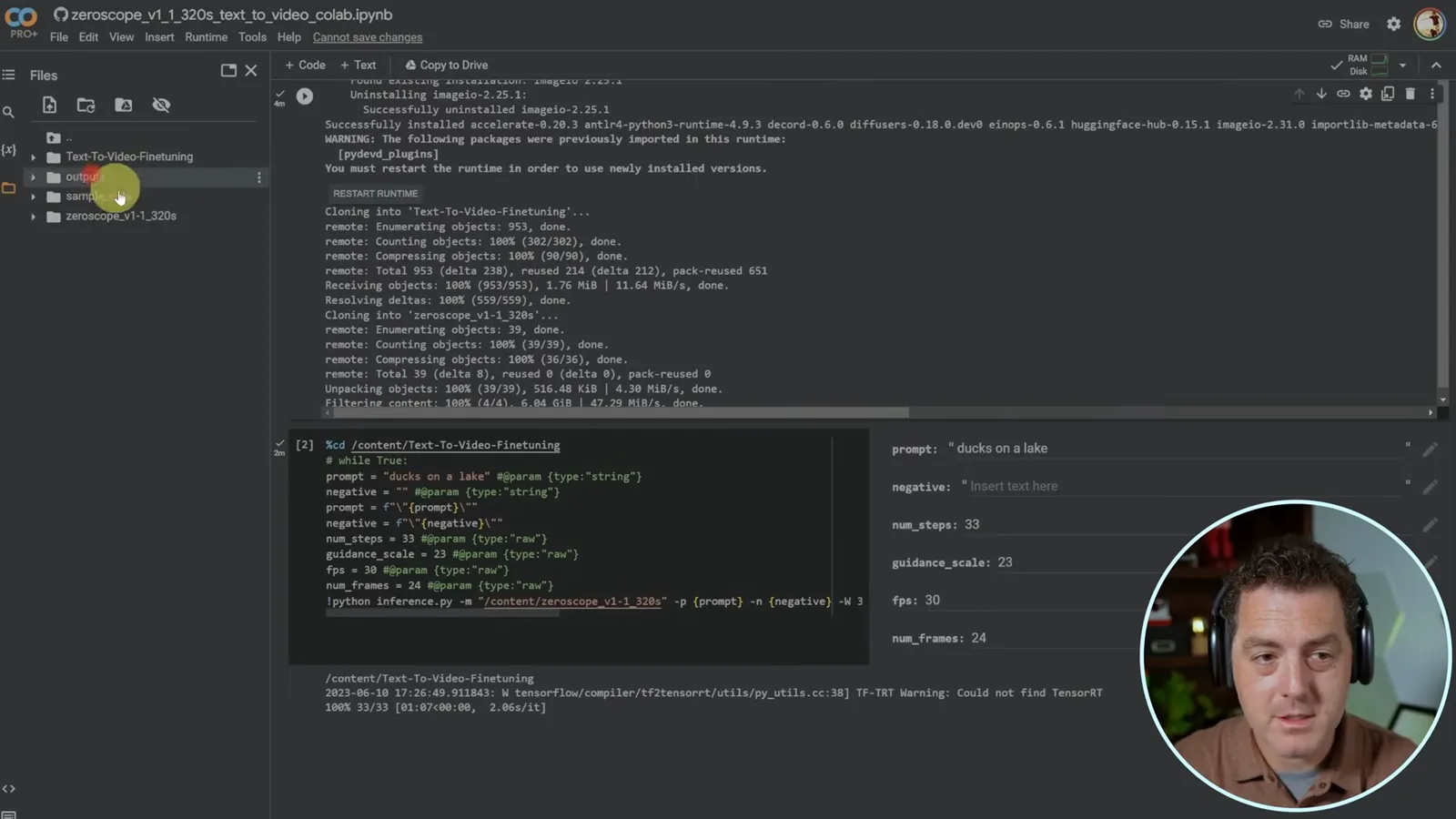Open the Runtime menu
The image size is (1456, 819).
[x=207, y=37]
